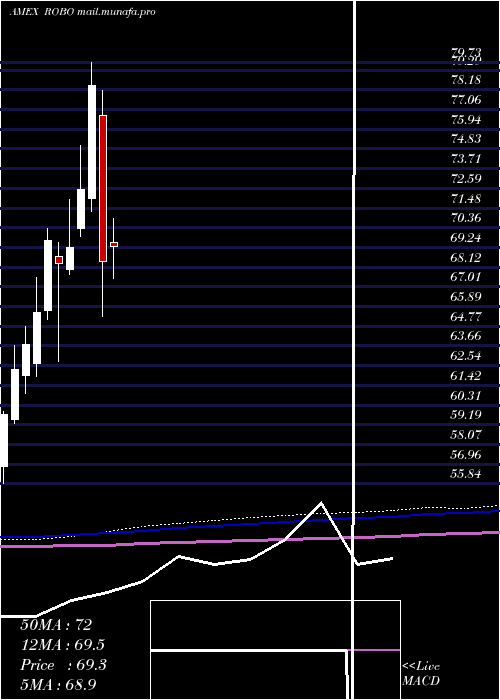This screenshot has width=500, height=700.
Task: Select the 75.94 price axis label
Action: (466, 119)
